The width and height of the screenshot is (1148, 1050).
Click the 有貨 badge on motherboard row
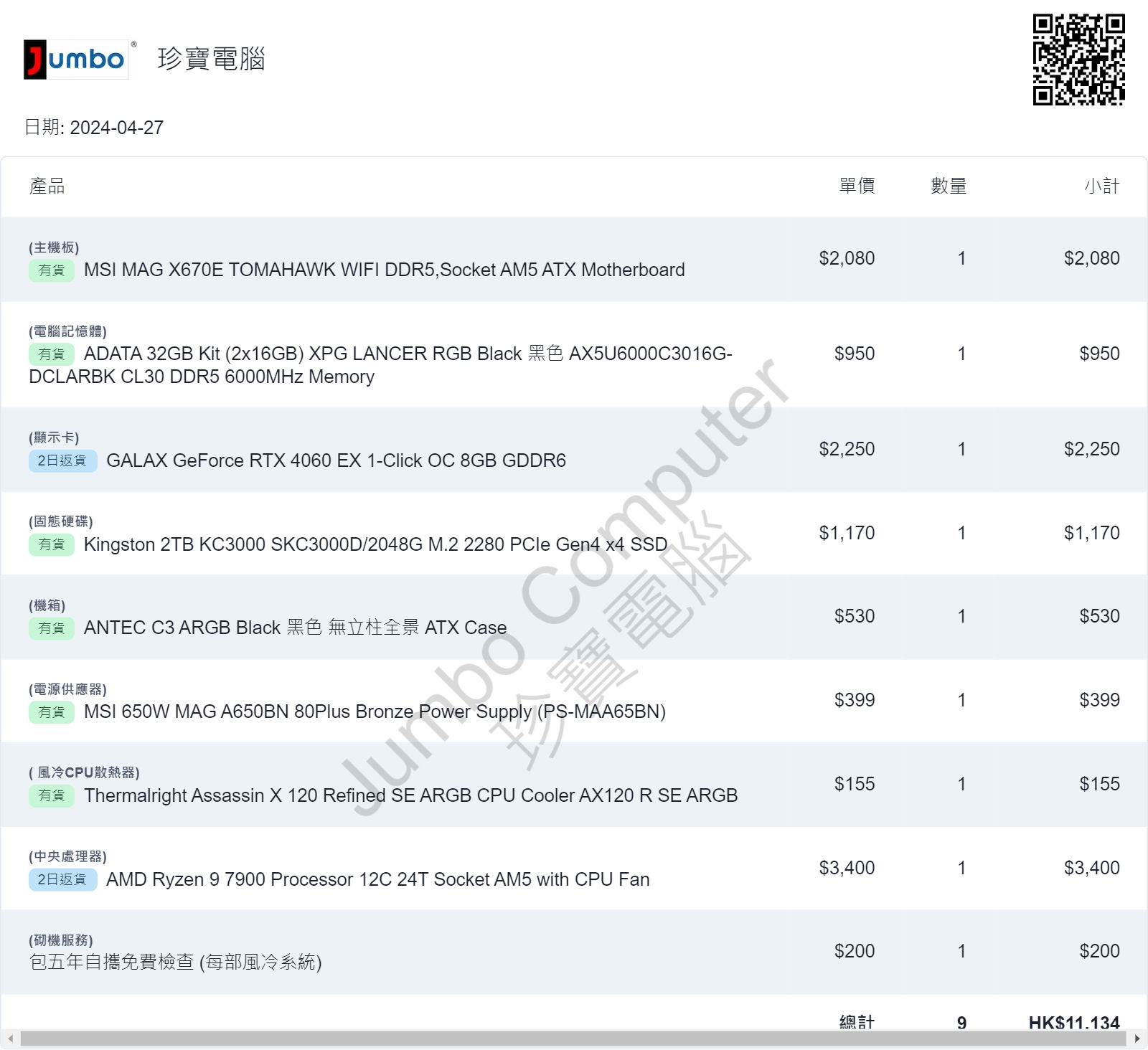coord(52,270)
